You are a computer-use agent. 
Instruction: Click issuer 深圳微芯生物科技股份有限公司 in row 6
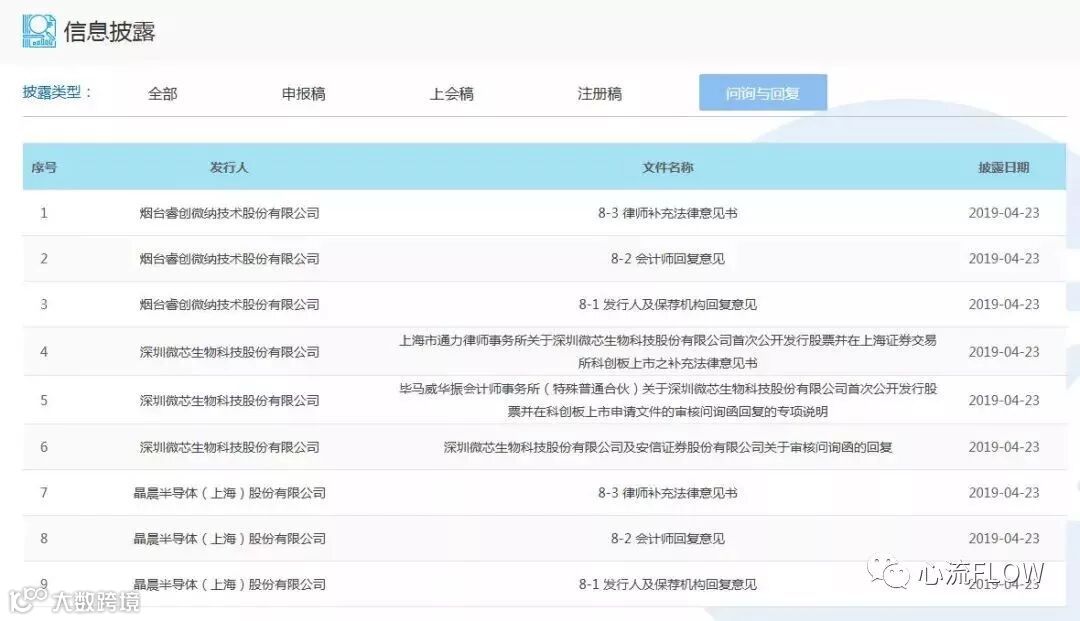229,448
